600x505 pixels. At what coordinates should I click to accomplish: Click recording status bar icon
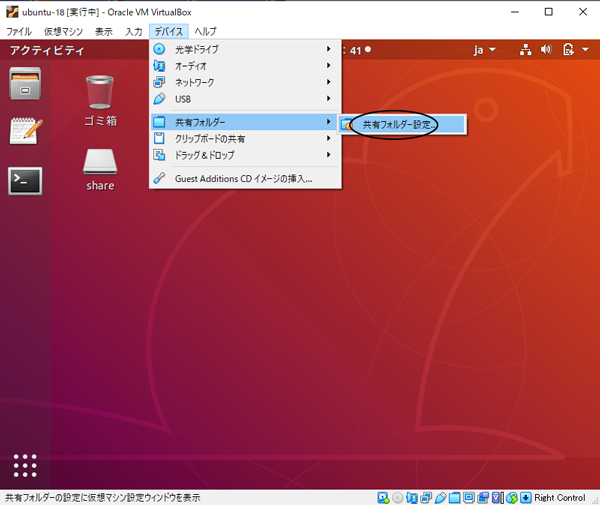pos(483,498)
